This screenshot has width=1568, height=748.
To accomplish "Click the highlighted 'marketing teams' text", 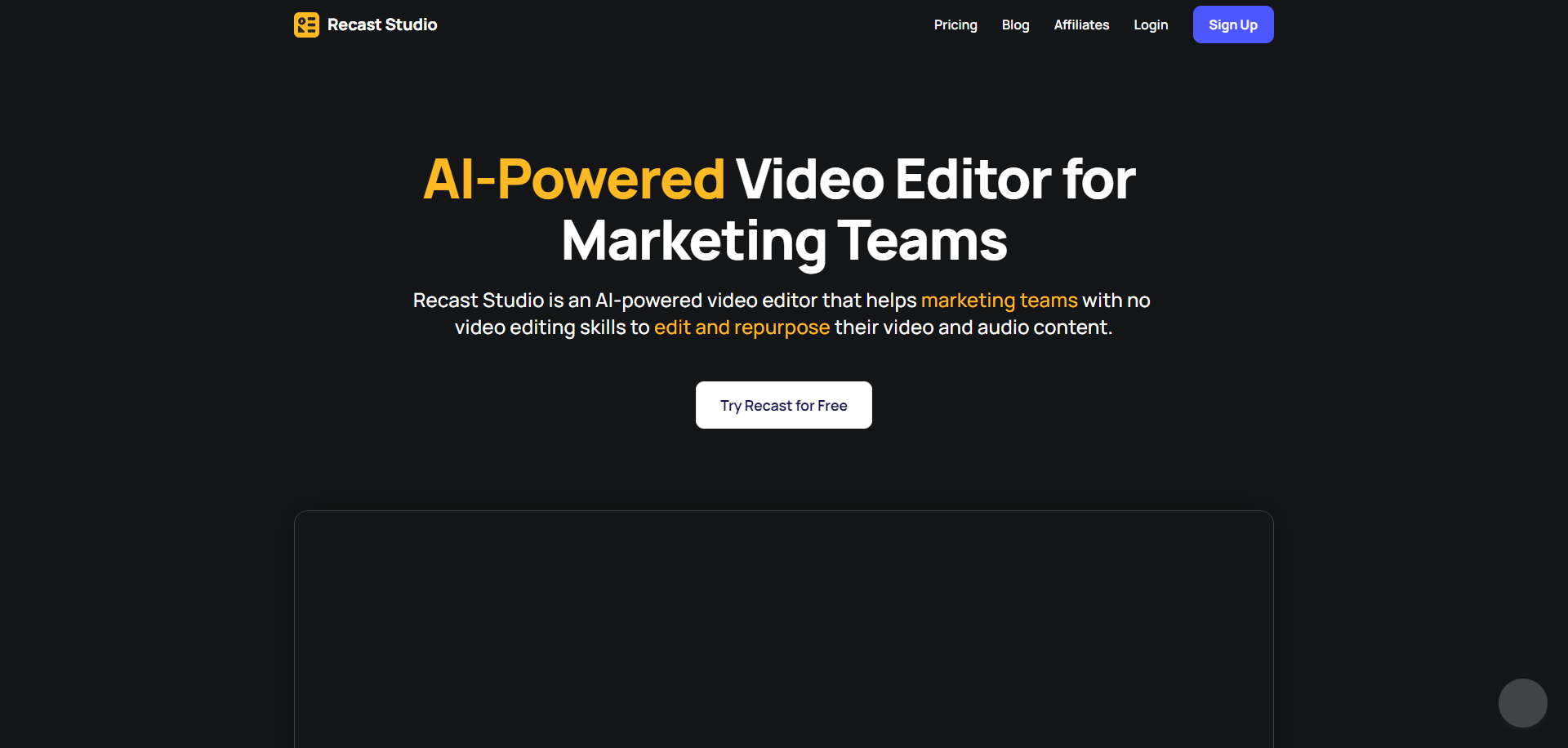I will pyautogui.click(x=1000, y=301).
